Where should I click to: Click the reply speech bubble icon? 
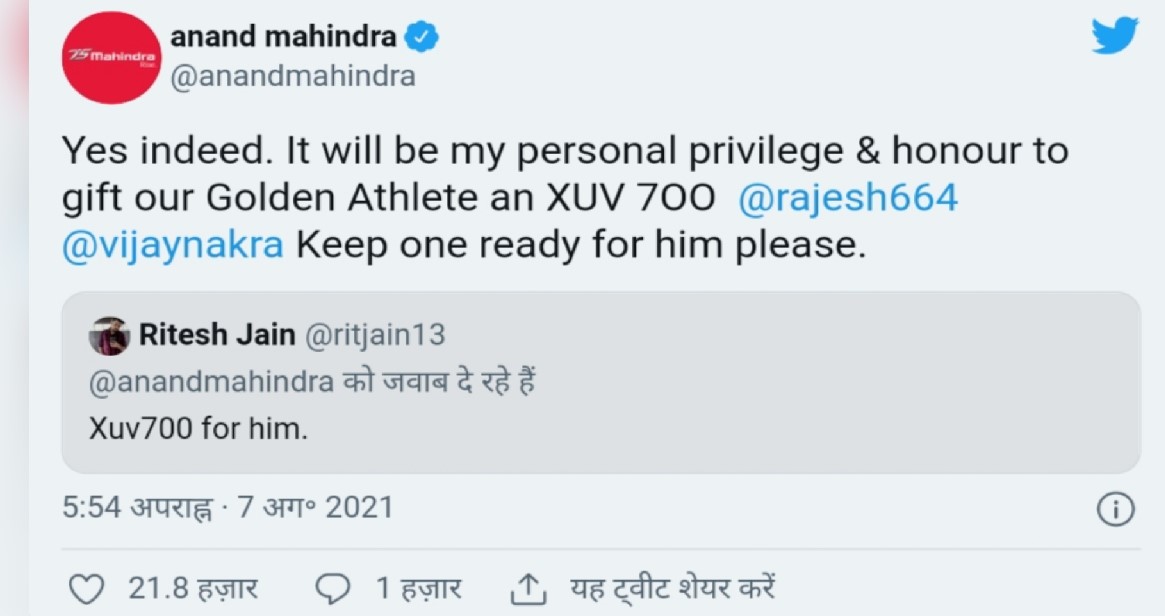pos(331,588)
